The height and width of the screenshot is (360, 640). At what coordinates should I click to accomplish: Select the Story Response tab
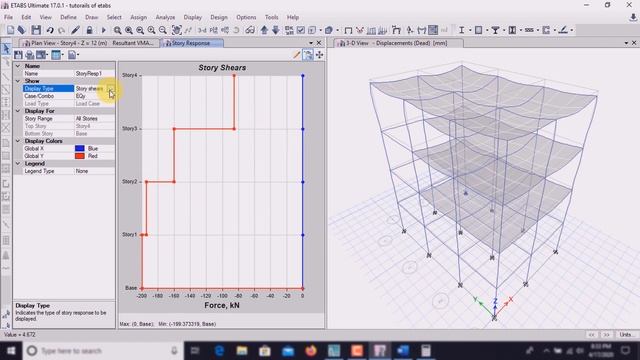191,43
